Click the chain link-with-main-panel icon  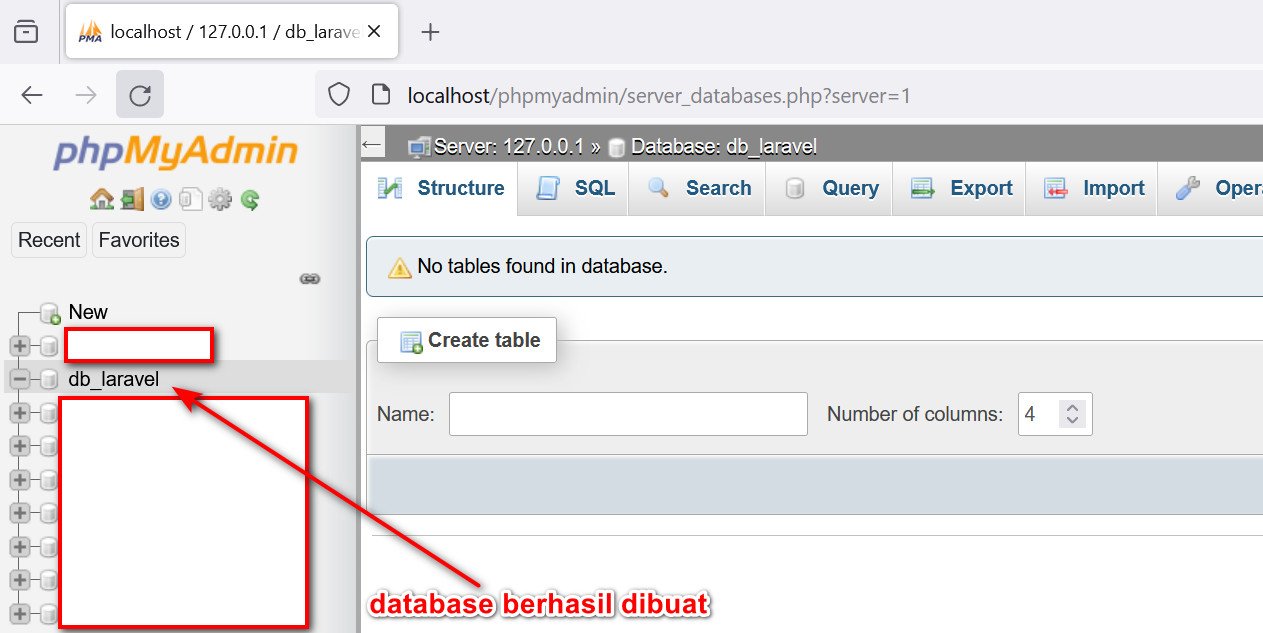pos(310,279)
